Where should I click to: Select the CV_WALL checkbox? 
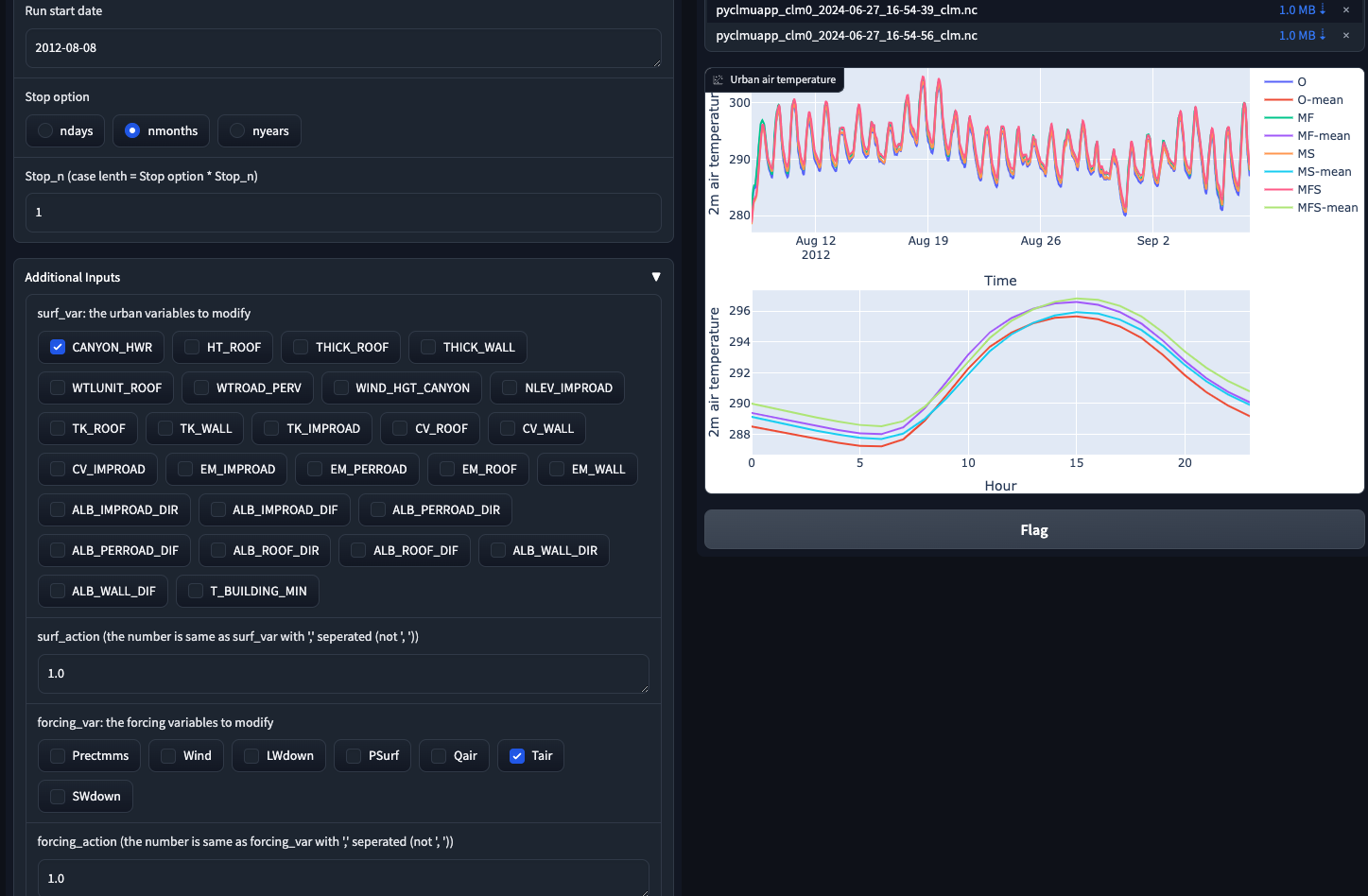[x=508, y=428]
